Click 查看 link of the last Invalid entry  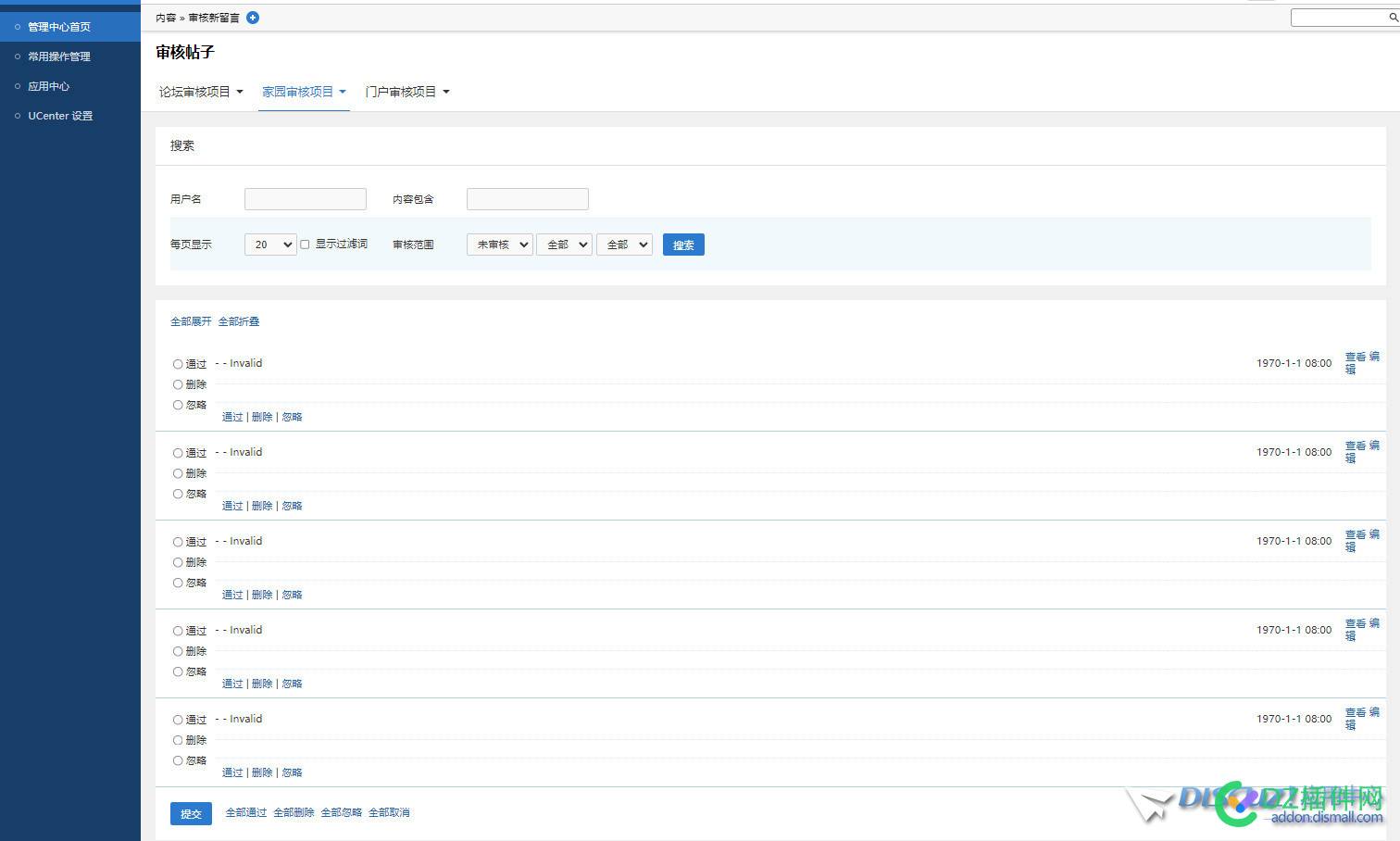[1356, 712]
